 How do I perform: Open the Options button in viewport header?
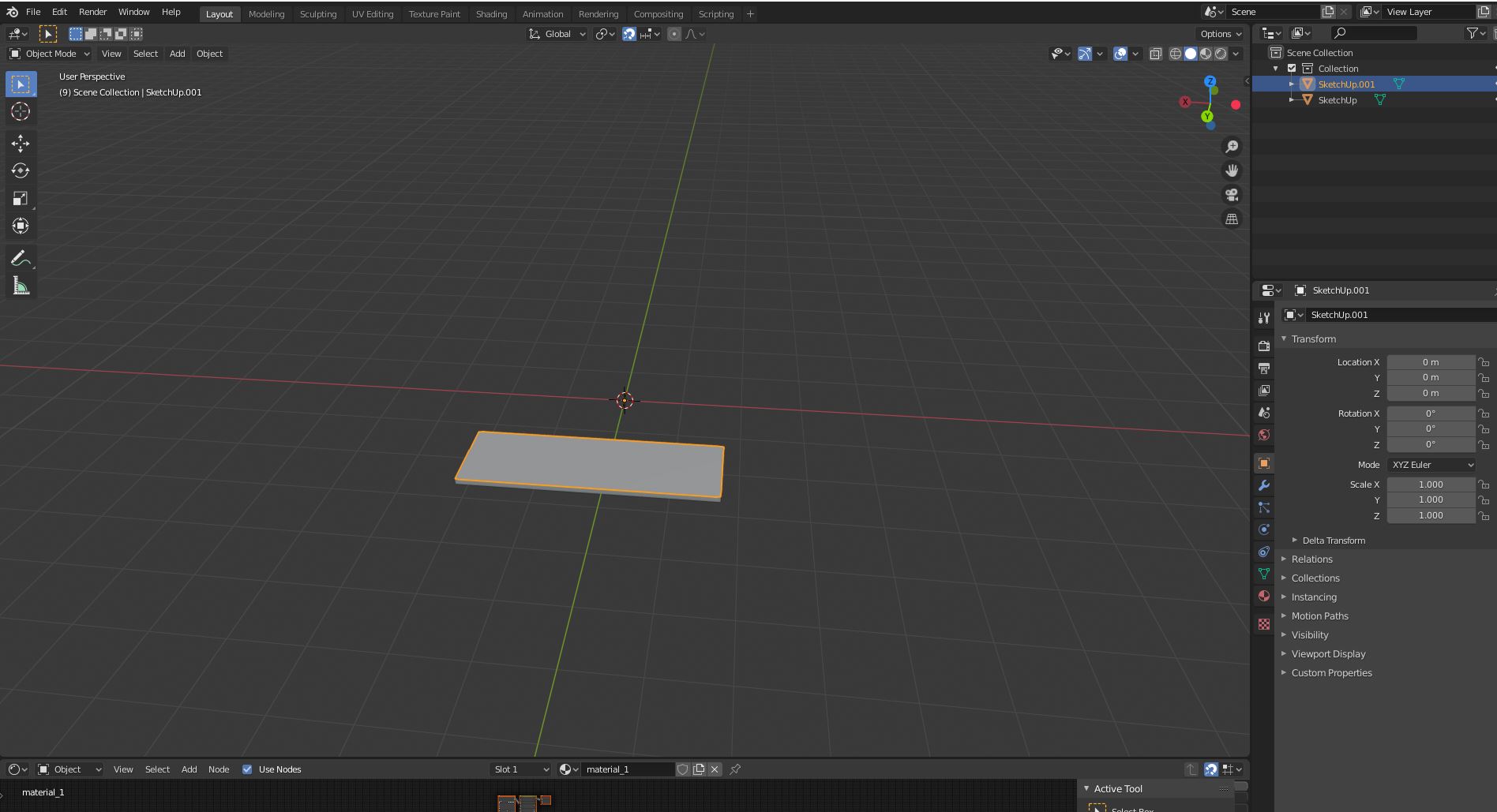click(x=1221, y=34)
